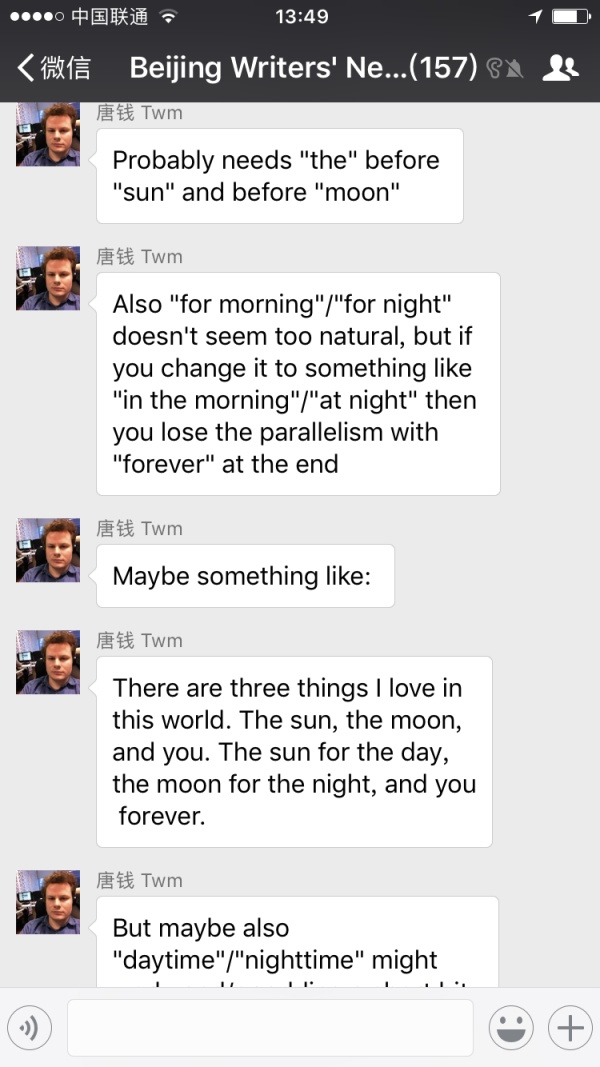Screen dimensions: 600x1067
Task: Open the emoji sticker panel
Action: coord(510,1028)
